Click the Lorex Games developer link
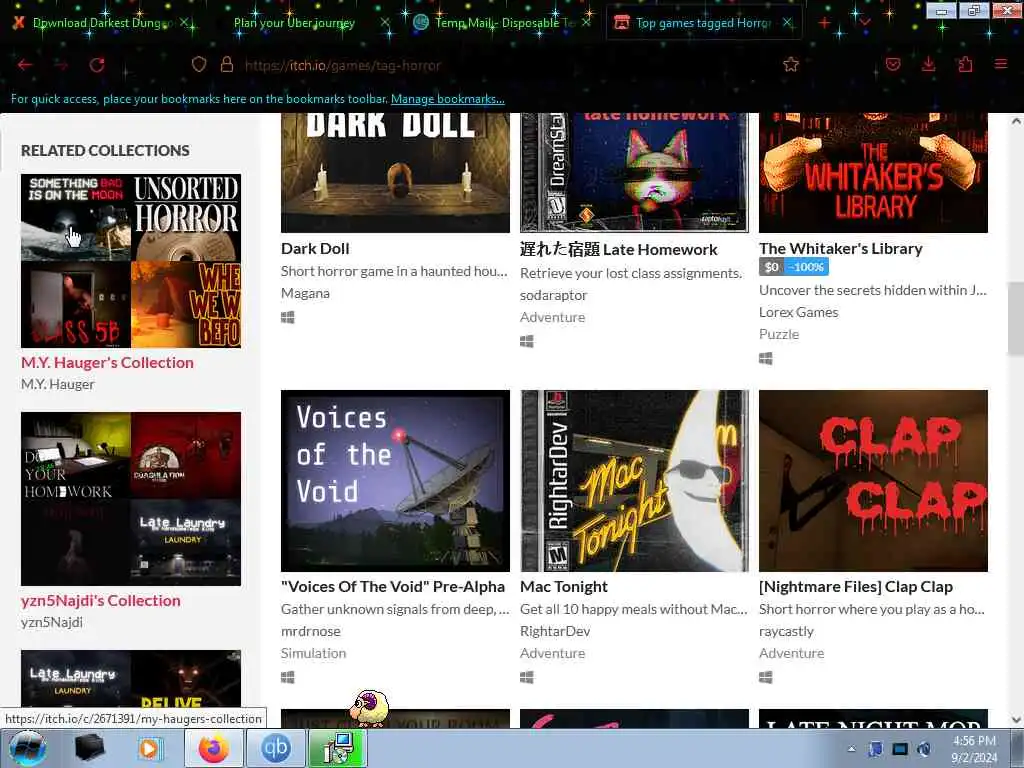 tap(798, 312)
